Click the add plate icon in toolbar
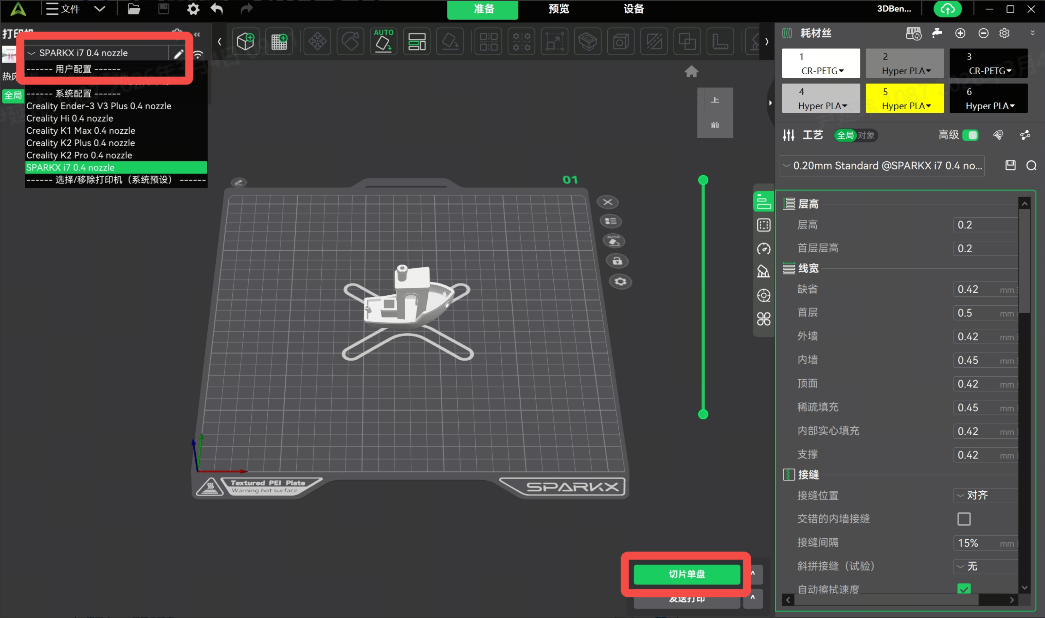The height and width of the screenshot is (618, 1045). 279,42
